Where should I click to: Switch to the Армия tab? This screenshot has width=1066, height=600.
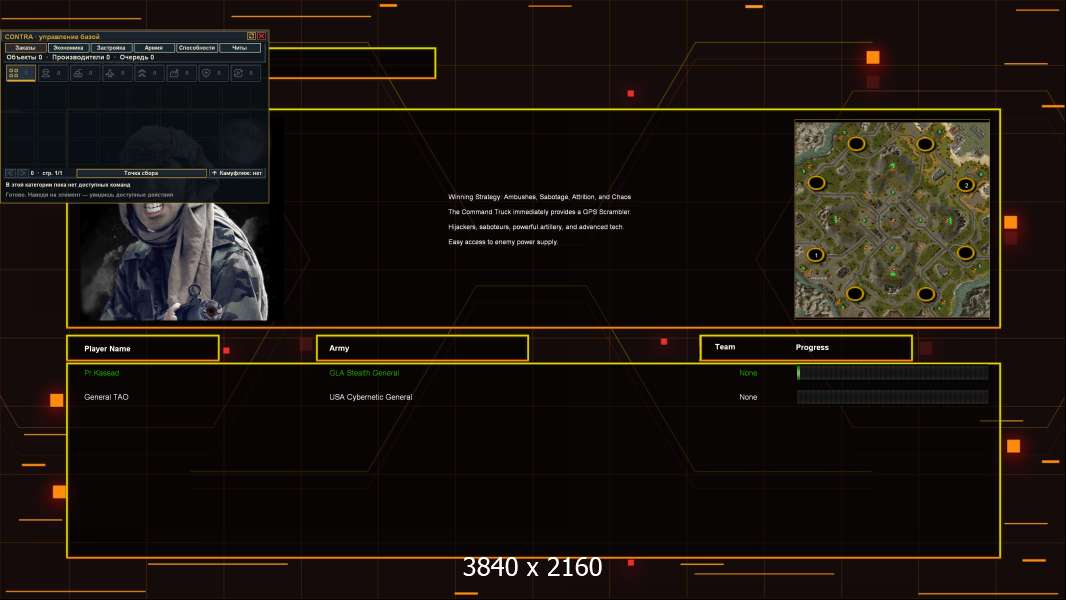154,48
